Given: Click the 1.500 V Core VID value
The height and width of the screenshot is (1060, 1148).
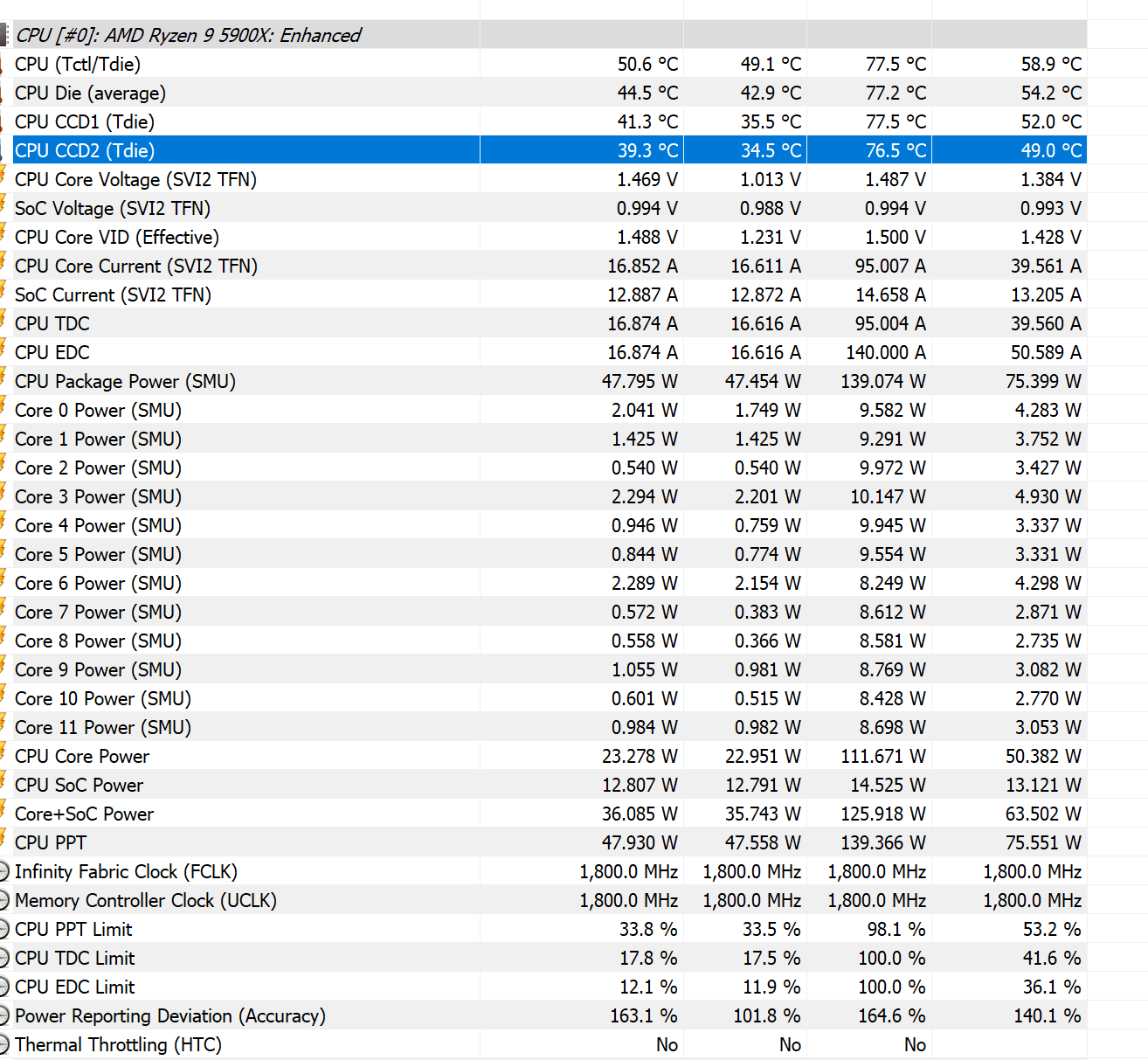Looking at the screenshot, I should (x=896, y=237).
